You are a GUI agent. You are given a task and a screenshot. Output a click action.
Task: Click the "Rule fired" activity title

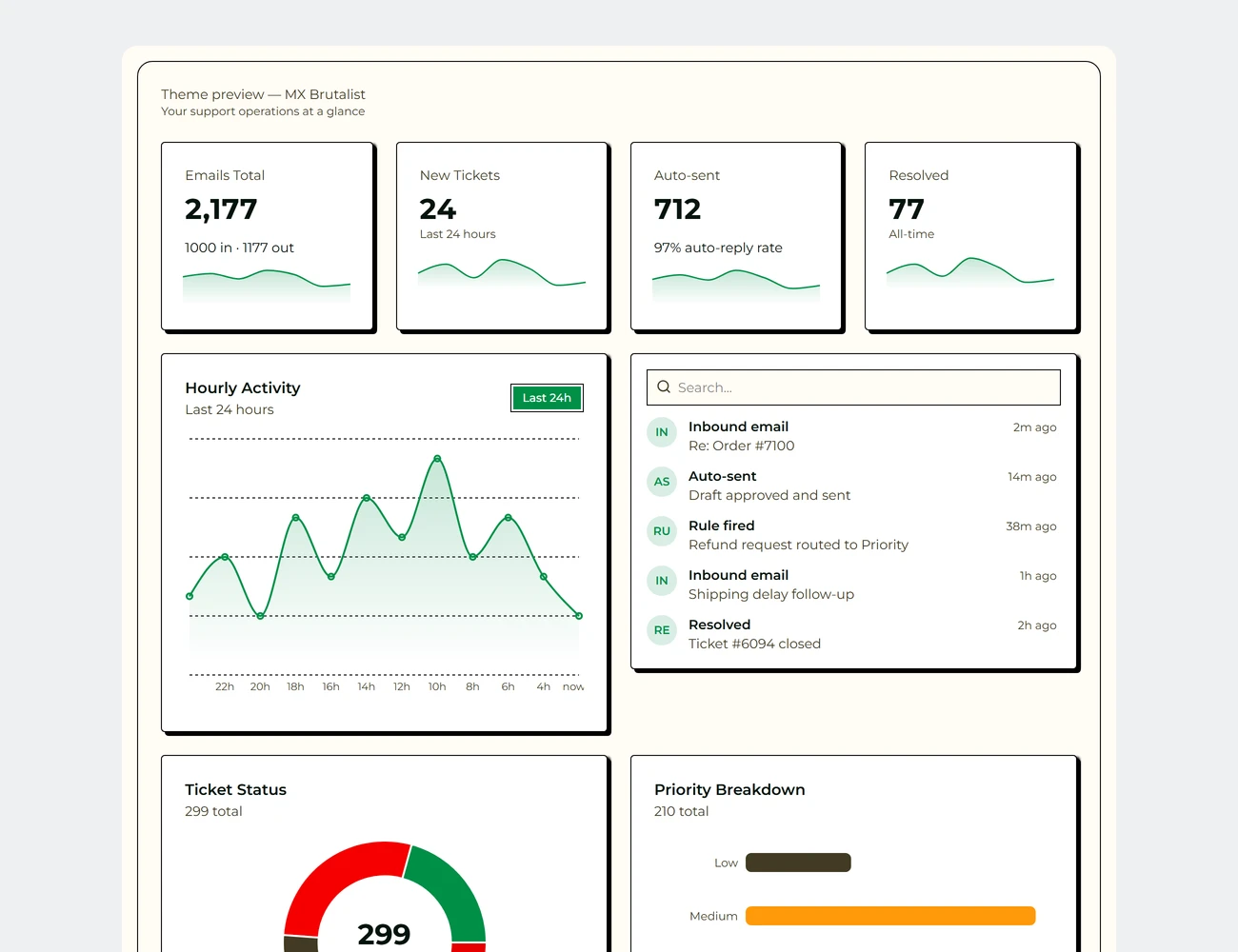click(722, 526)
